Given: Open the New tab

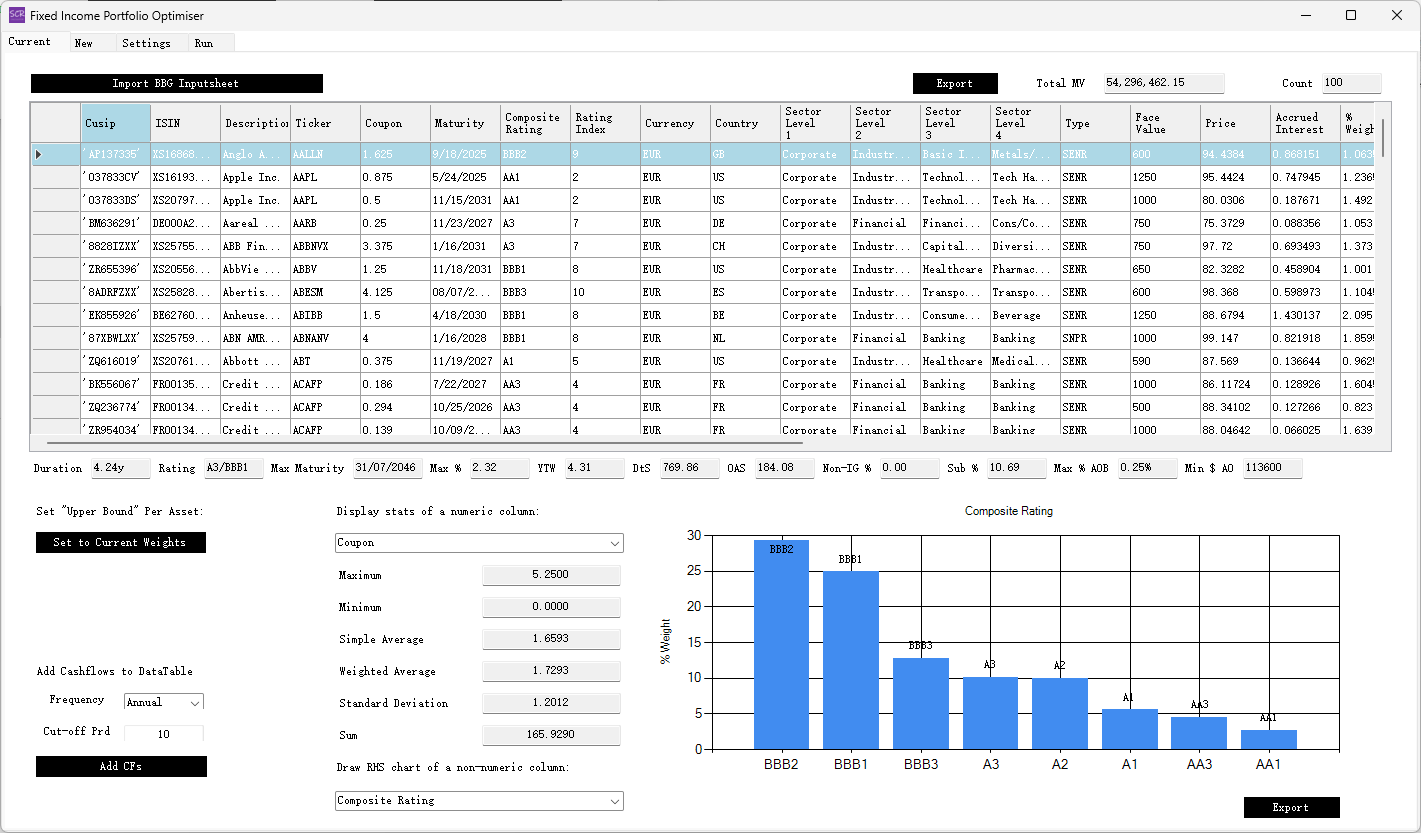Looking at the screenshot, I should [84, 43].
